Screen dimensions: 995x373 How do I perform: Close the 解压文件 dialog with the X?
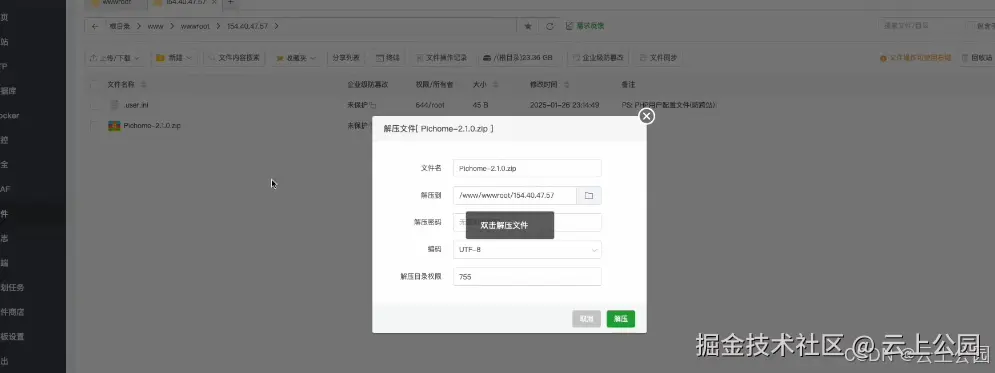[x=647, y=116]
